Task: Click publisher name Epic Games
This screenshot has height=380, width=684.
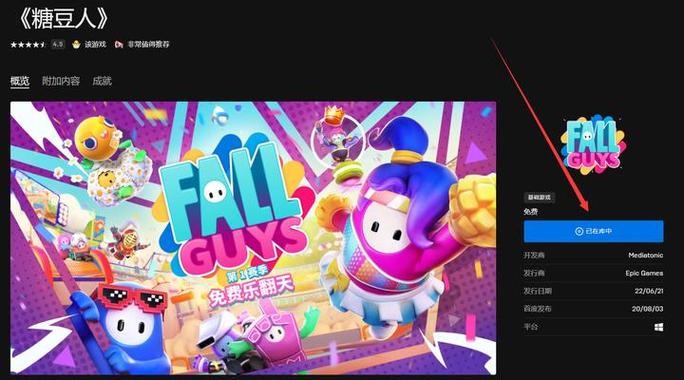Action: [x=644, y=273]
